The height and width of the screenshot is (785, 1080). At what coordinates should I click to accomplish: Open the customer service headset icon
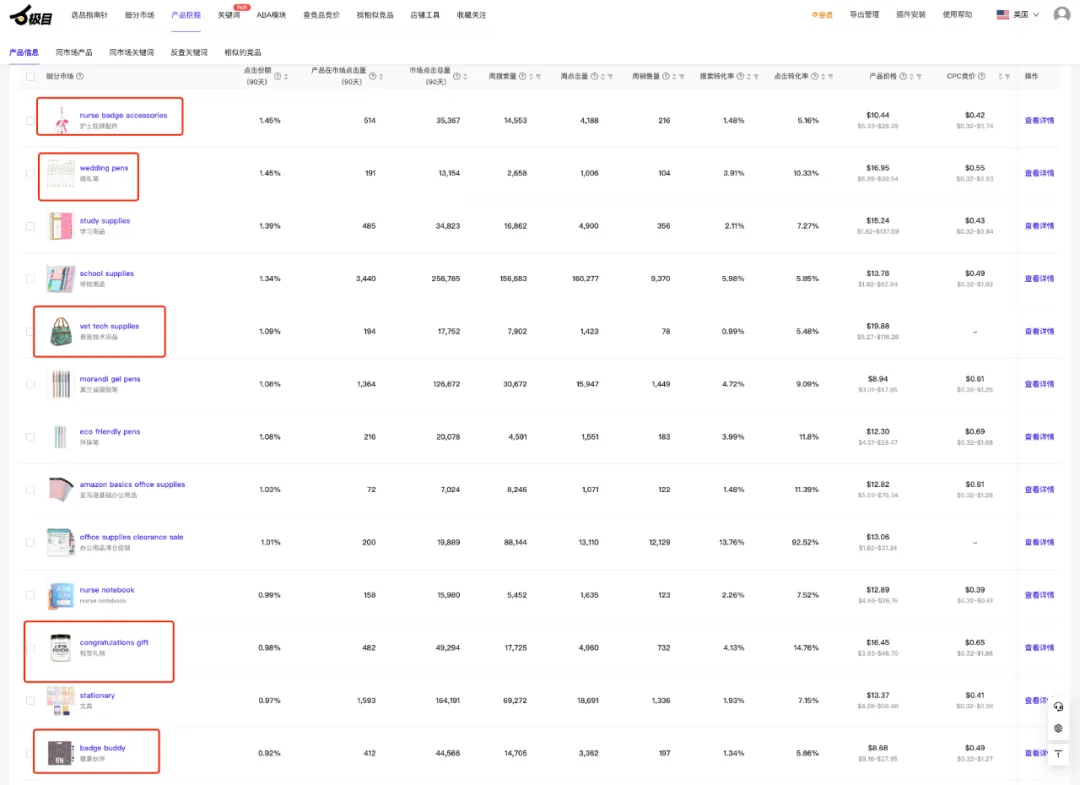click(1058, 706)
